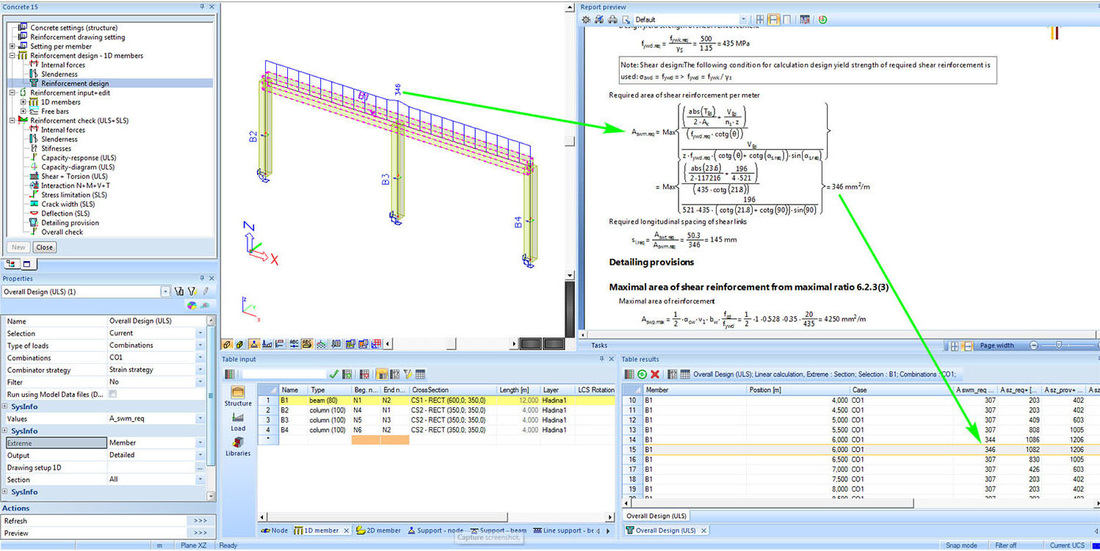Click the picture icon in Report preview toolbar

click(x=805, y=20)
